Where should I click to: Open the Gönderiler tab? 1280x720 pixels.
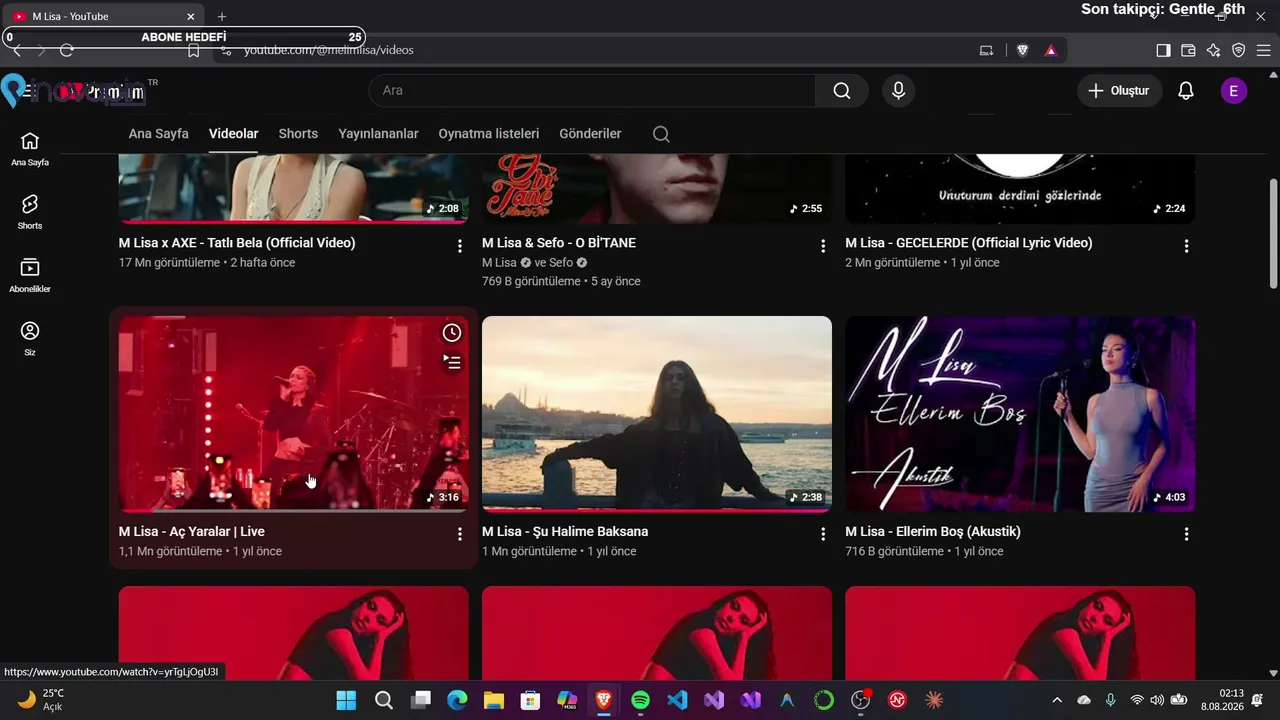click(x=590, y=134)
